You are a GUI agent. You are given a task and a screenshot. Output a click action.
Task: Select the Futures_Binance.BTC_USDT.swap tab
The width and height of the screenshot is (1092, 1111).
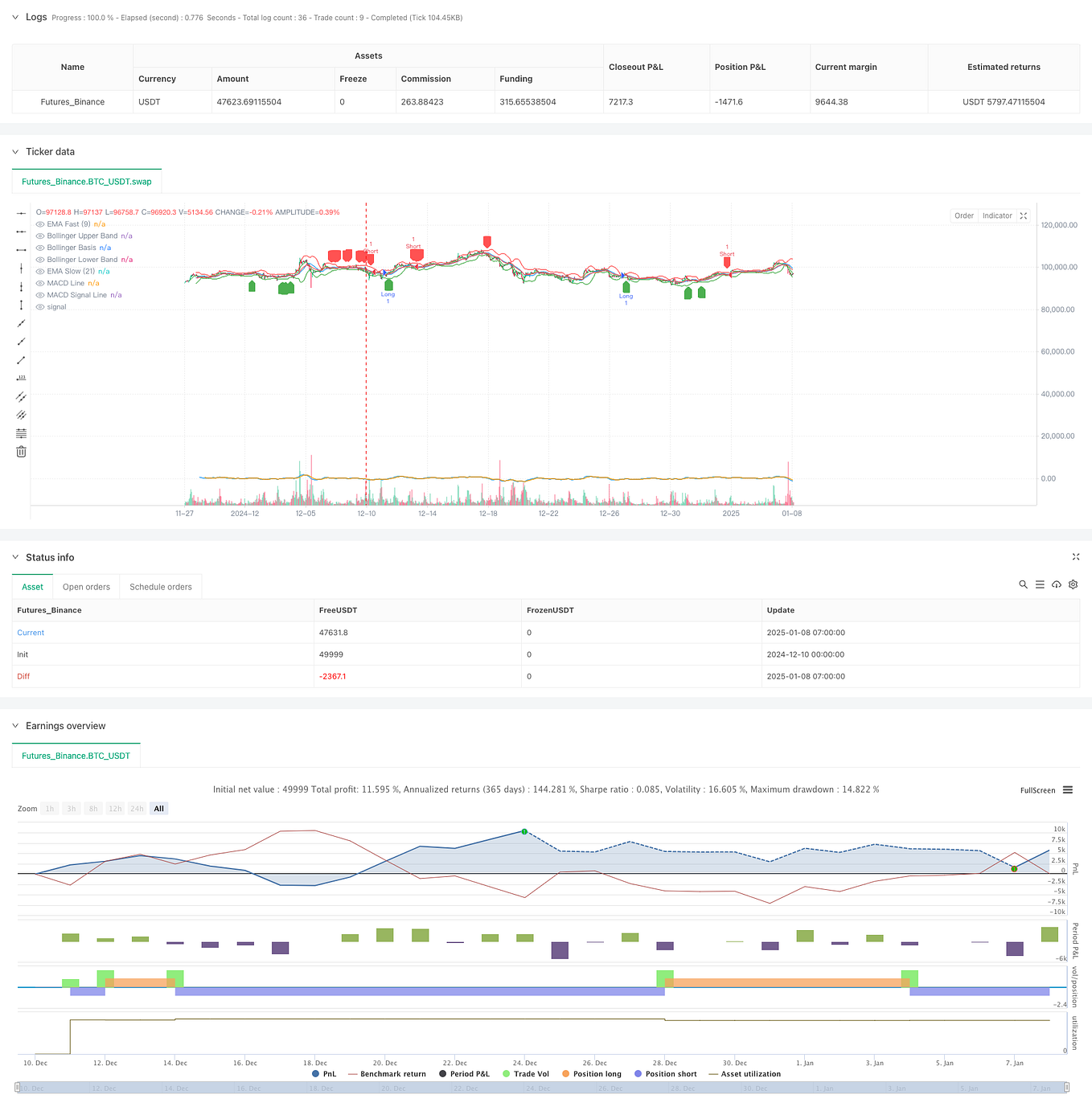(x=86, y=182)
